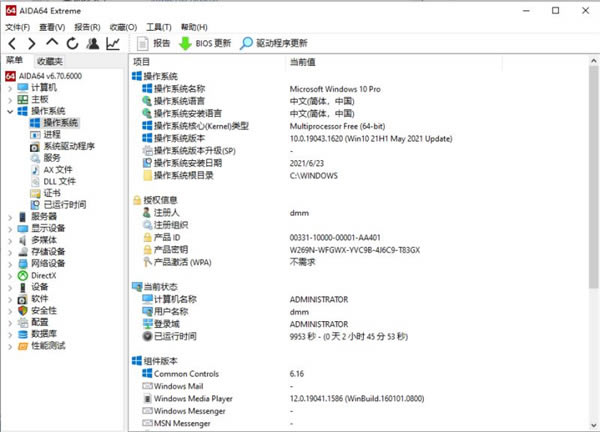Click the back navigation arrow in toolbar
600x432 pixels.
pos(13,43)
